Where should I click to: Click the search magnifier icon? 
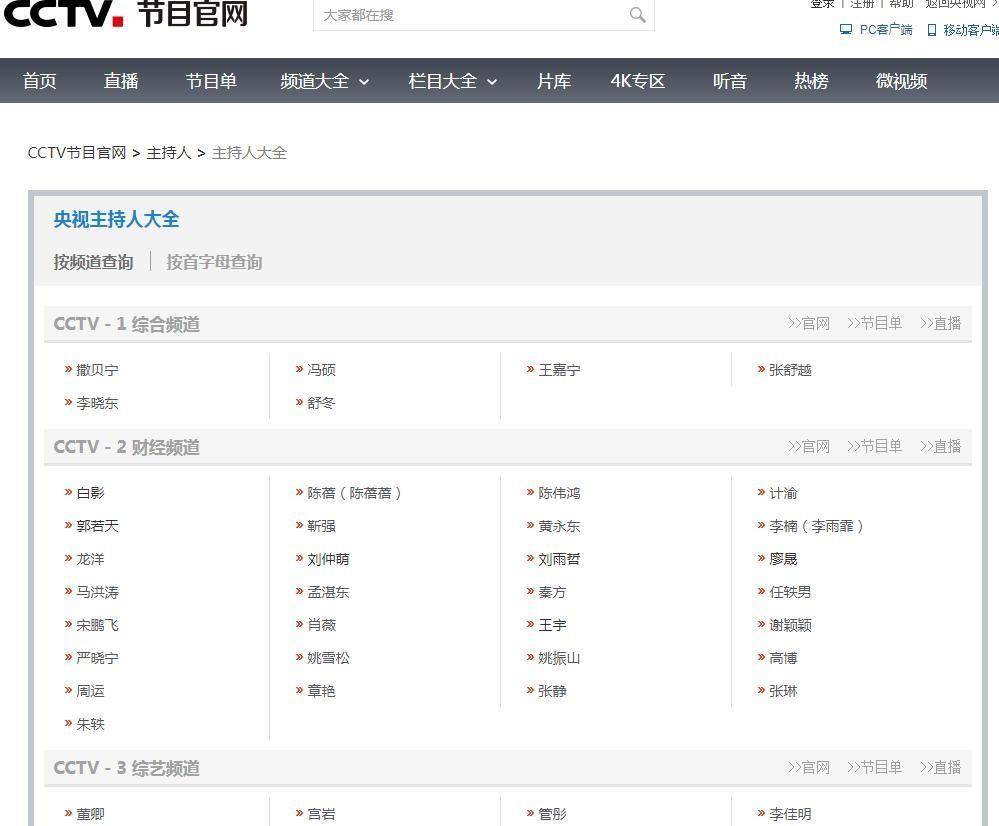(x=637, y=14)
